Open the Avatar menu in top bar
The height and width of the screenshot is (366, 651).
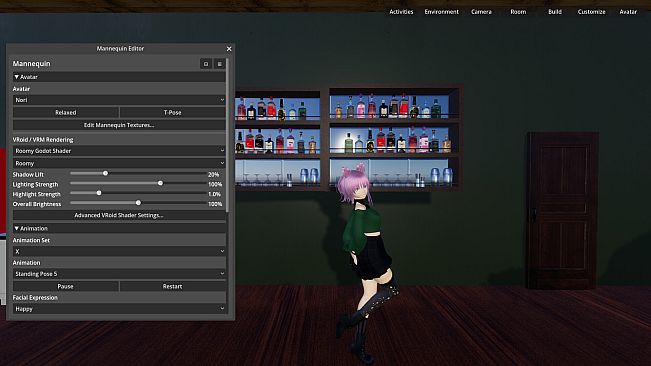click(x=628, y=12)
